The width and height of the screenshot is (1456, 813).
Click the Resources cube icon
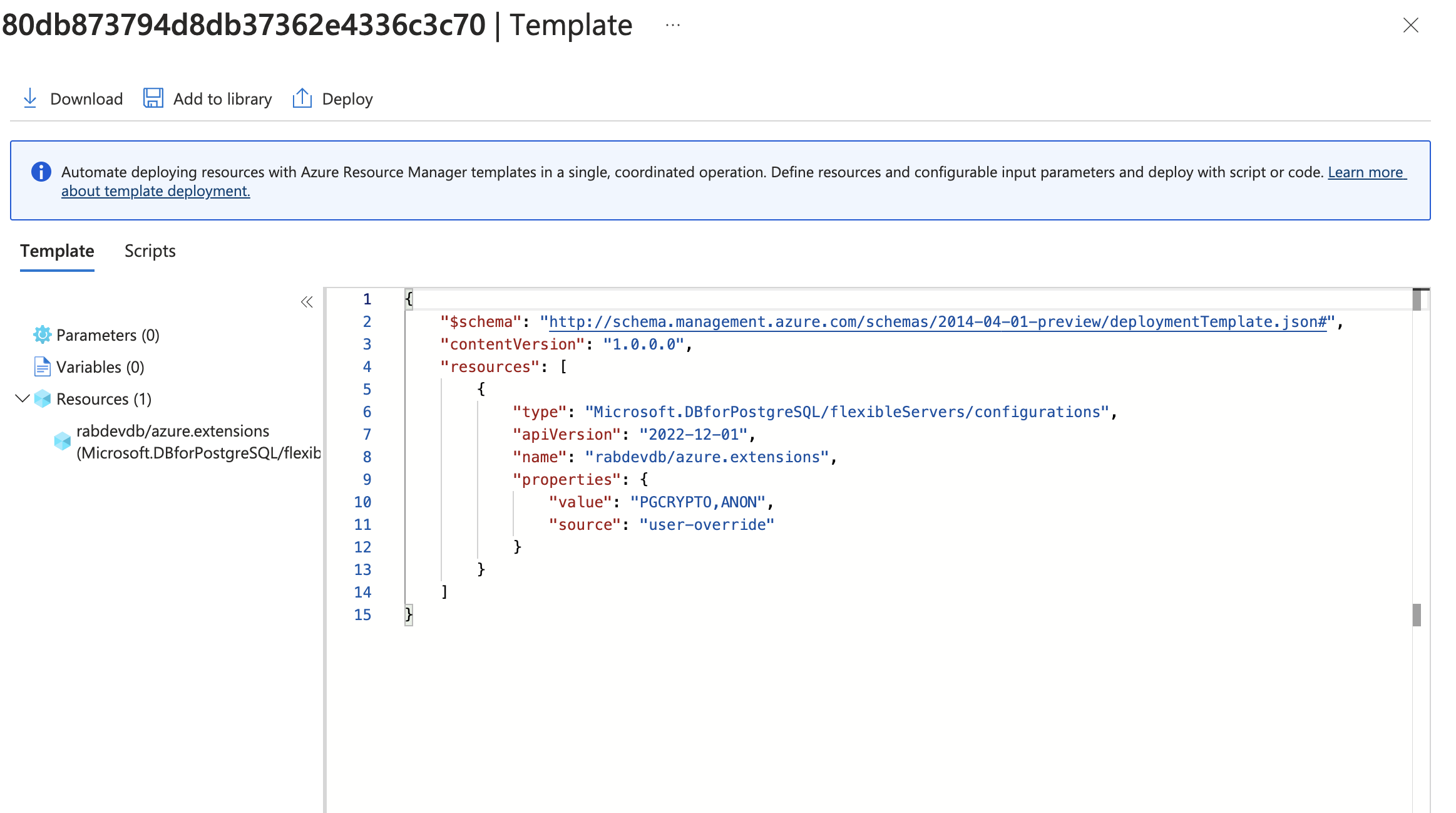pos(43,399)
